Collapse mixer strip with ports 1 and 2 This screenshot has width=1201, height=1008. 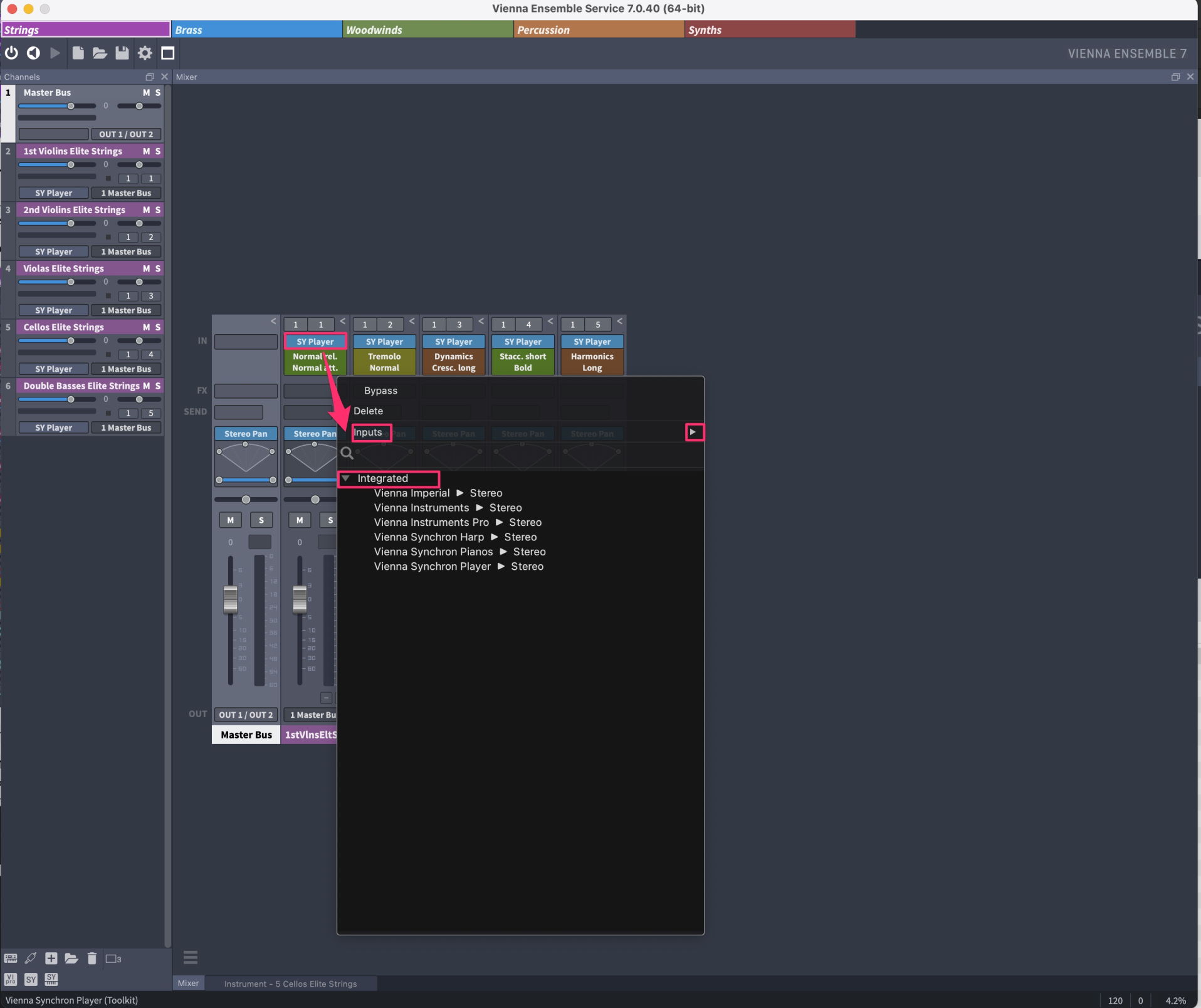[x=412, y=322]
